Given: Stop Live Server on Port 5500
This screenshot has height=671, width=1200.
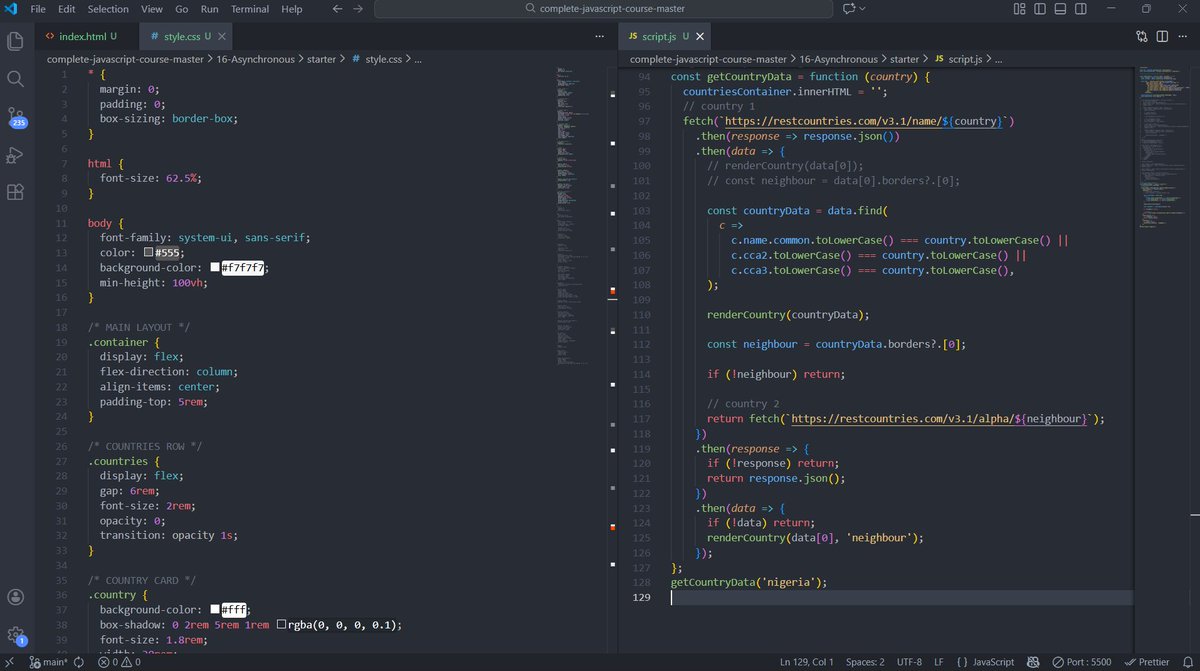Looking at the screenshot, I should coord(1080,662).
